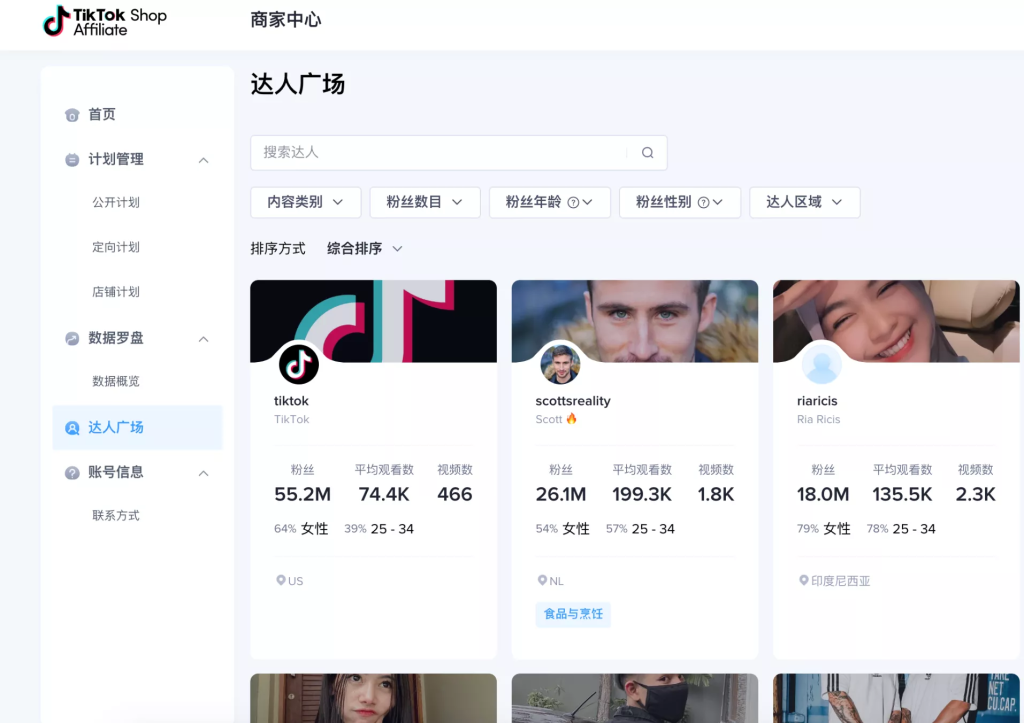1024x723 pixels.
Task: Open 定向计划 in the sidebar
Action: tap(116, 248)
